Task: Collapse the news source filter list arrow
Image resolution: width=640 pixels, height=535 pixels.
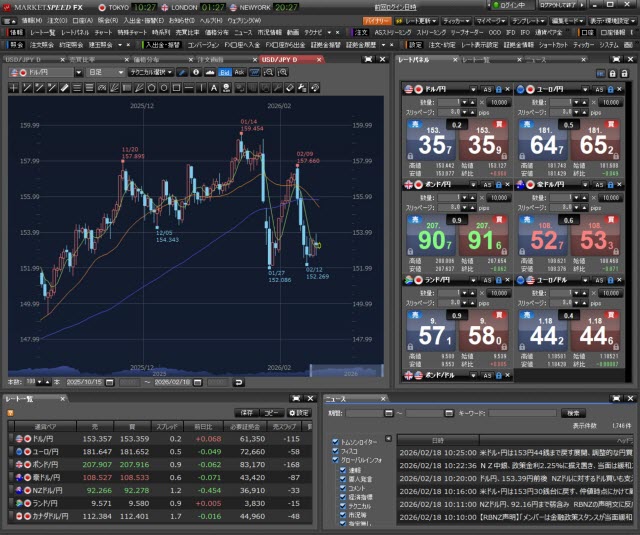Action: [388, 439]
